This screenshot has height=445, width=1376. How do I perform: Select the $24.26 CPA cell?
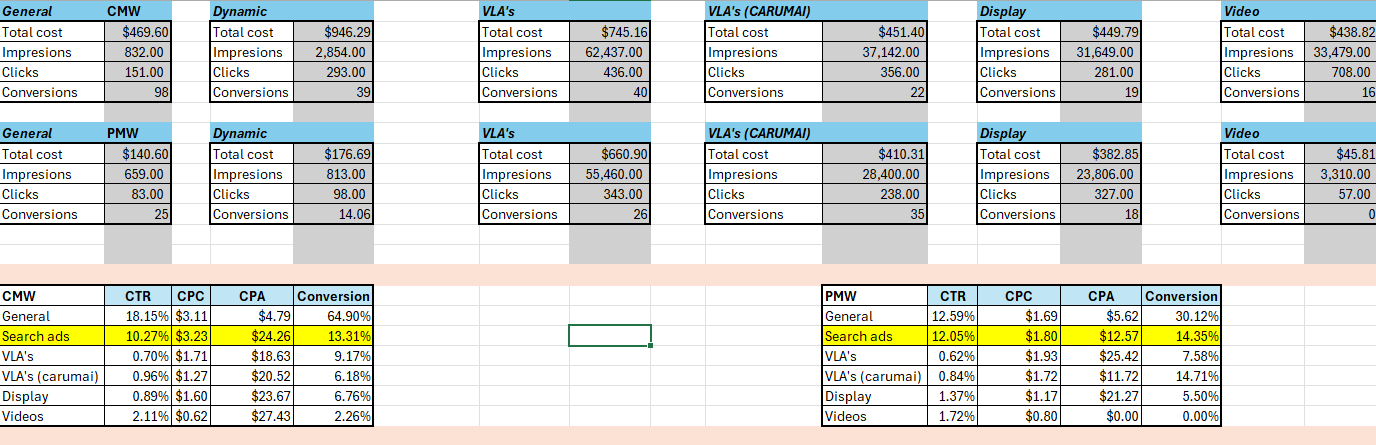(252, 336)
